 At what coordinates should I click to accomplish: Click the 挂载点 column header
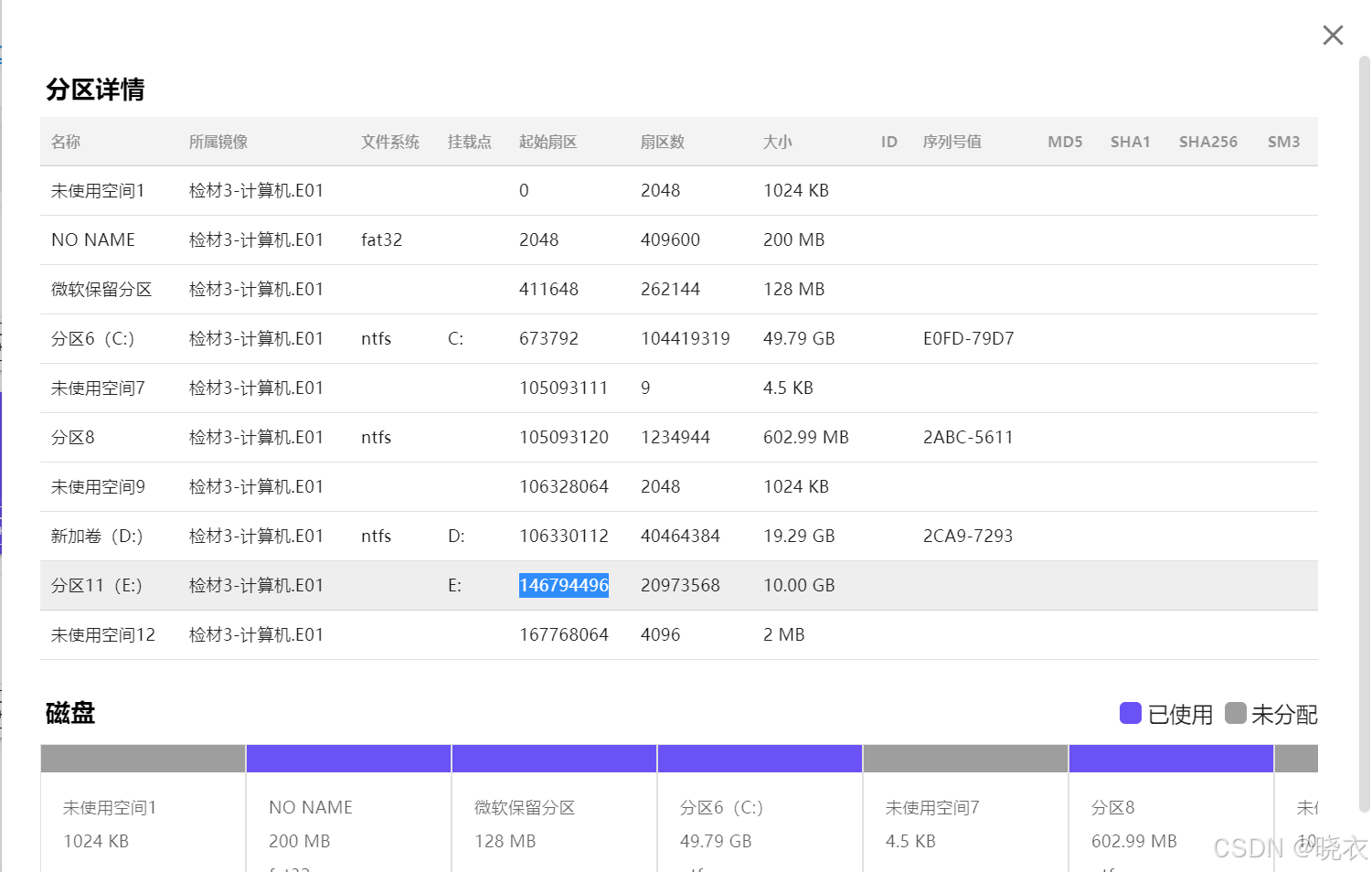click(x=470, y=142)
